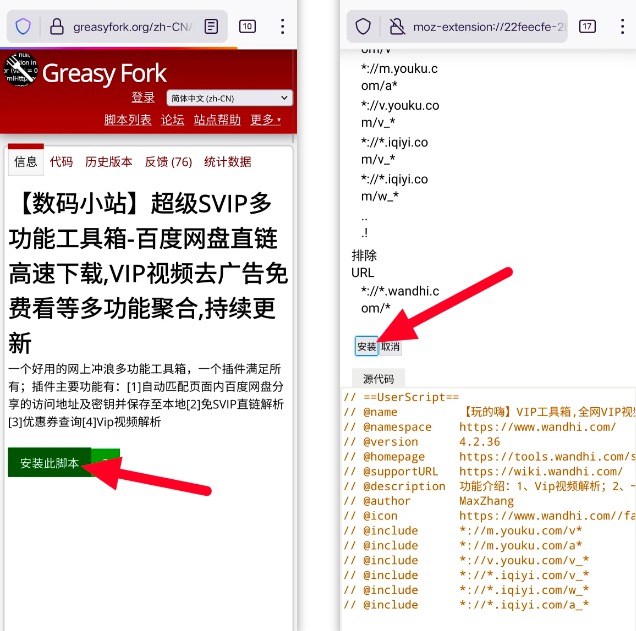Click the @name code line

(x=489, y=412)
